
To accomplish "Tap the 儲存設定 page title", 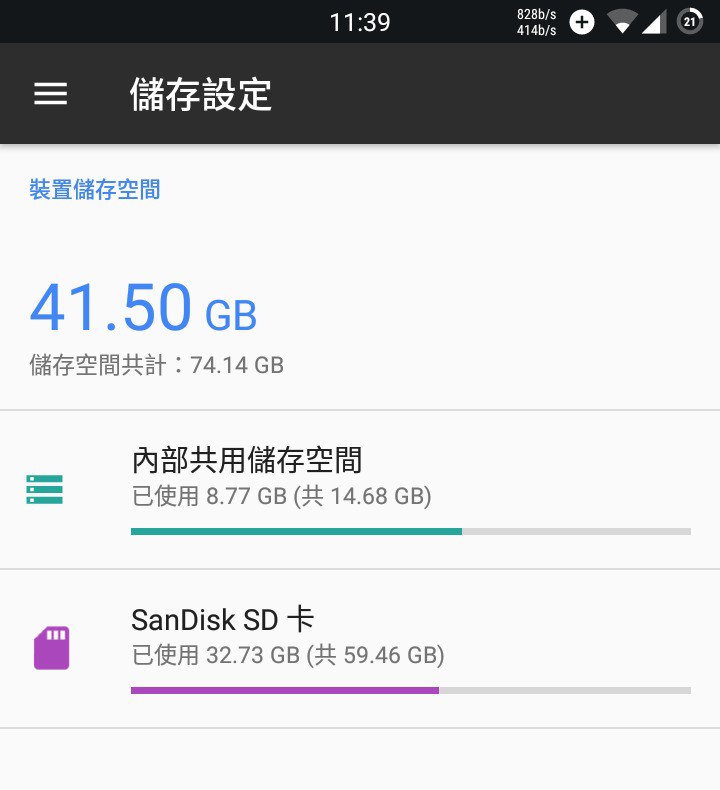I will pyautogui.click(x=201, y=94).
